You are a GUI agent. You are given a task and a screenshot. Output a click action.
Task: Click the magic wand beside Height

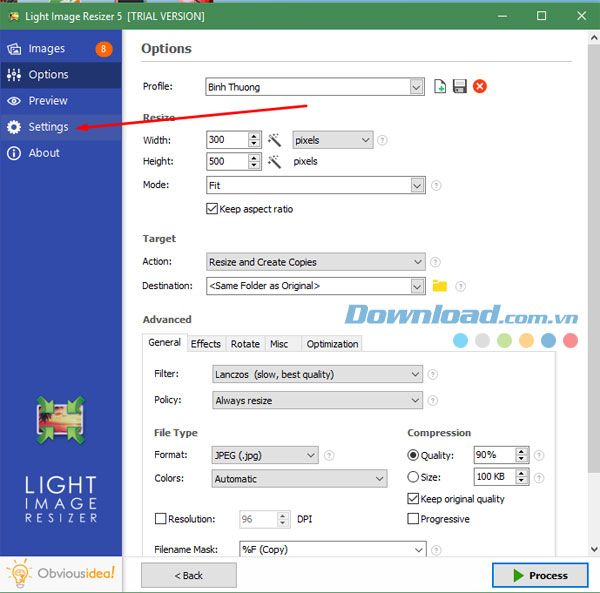tap(274, 161)
